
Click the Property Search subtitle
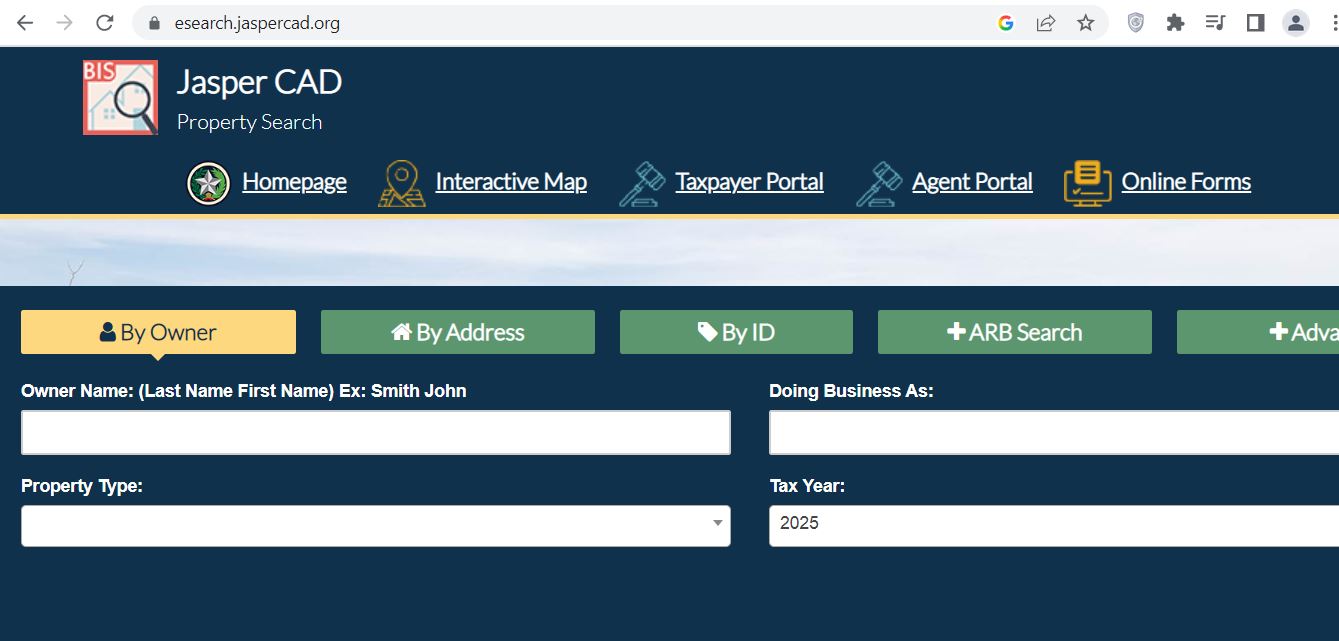(249, 122)
